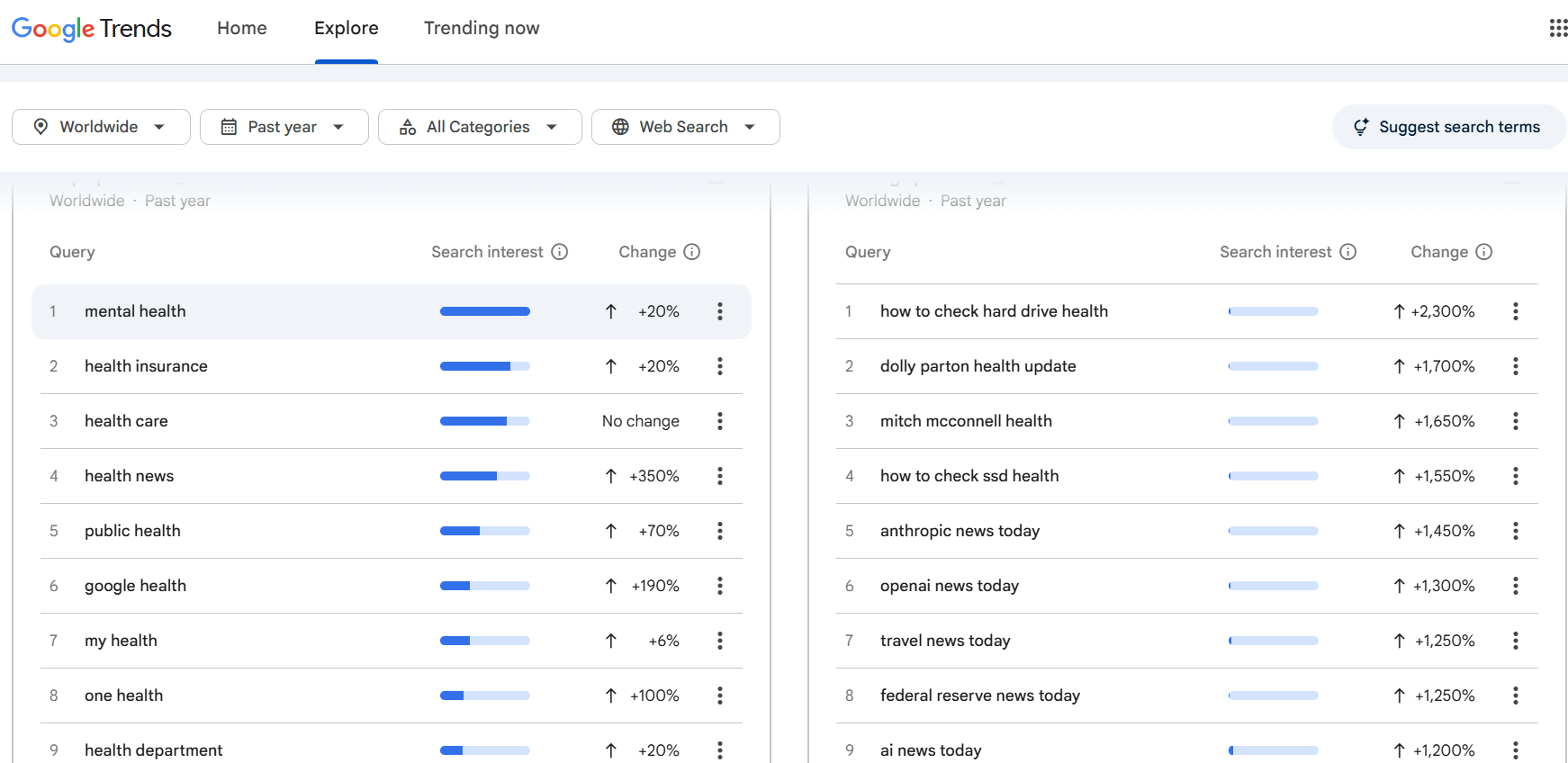Screen dimensions: 1568x763
Task: Open options for federal reserve news today
Action: [1516, 696]
